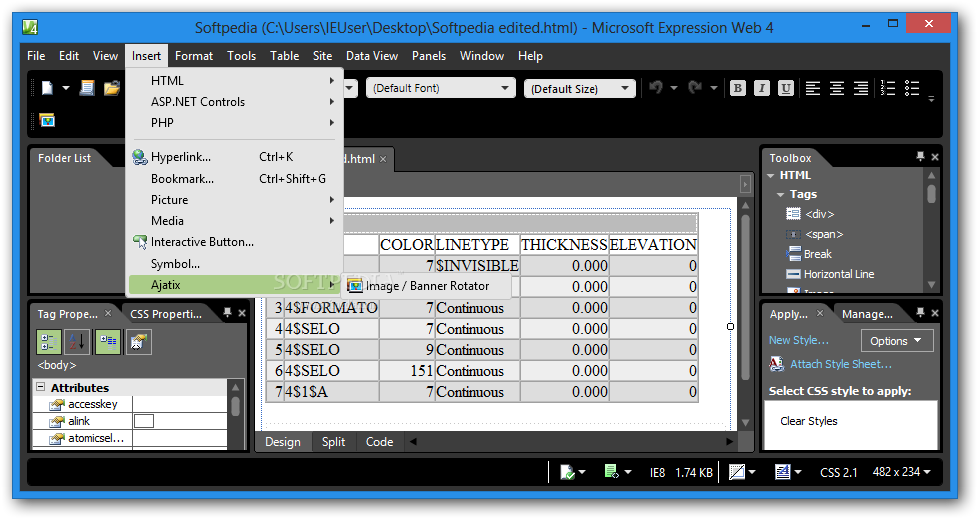Open the Undo history dropdown arrow

point(674,88)
